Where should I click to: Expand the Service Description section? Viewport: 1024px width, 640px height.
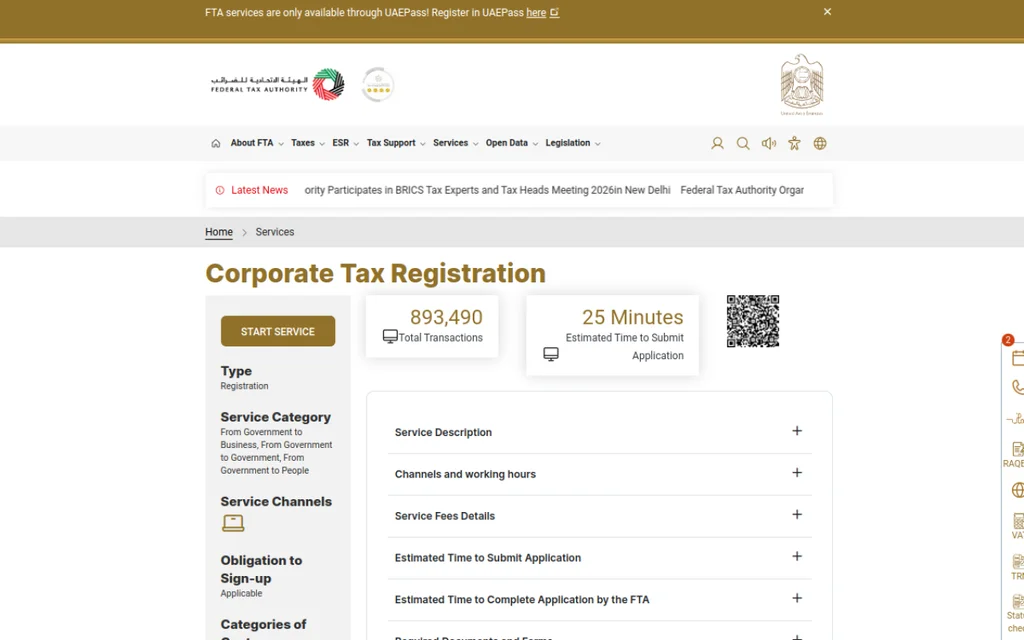click(x=600, y=432)
